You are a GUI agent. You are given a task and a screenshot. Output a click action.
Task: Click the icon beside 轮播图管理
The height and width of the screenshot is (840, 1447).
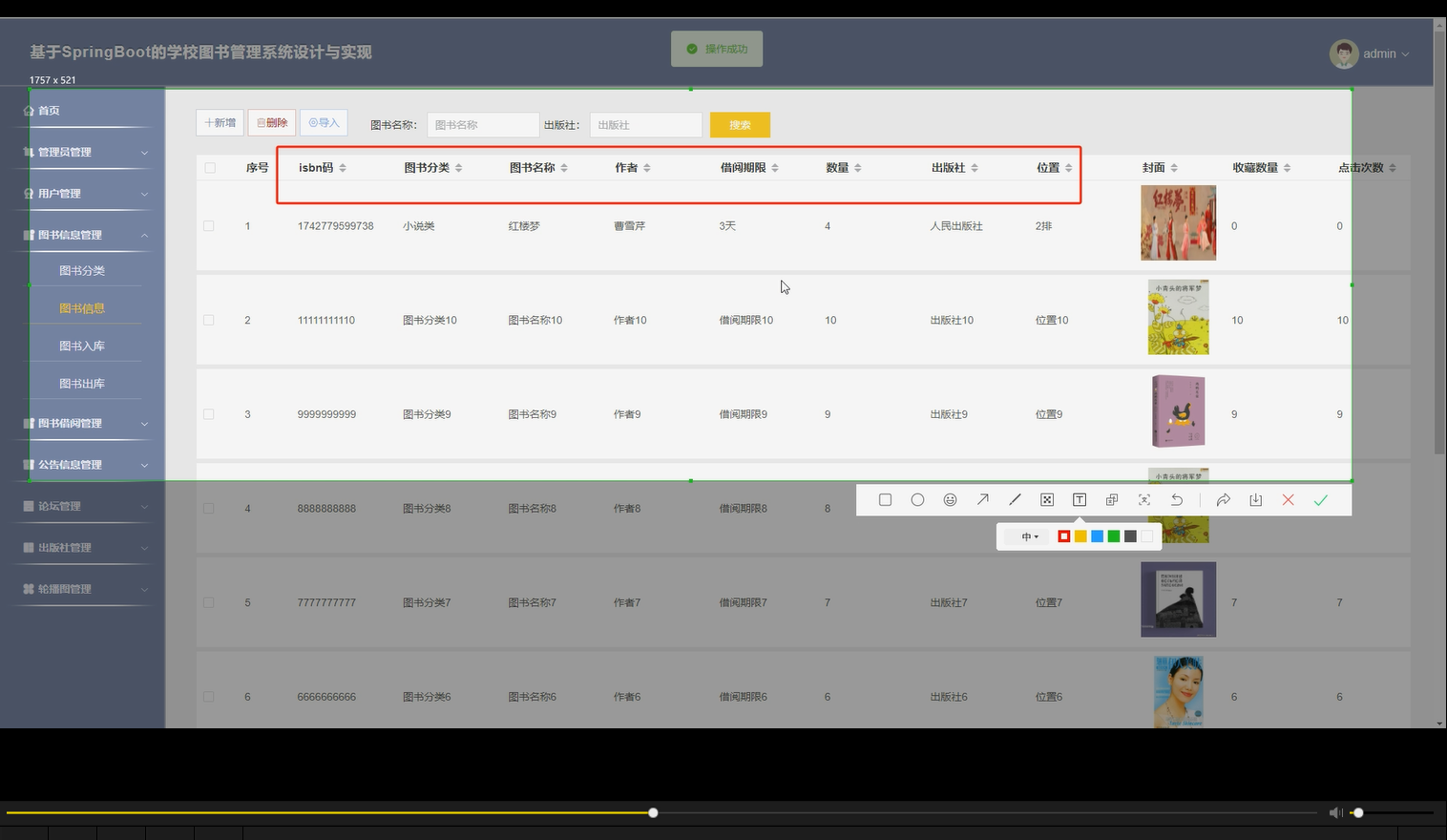tap(29, 589)
